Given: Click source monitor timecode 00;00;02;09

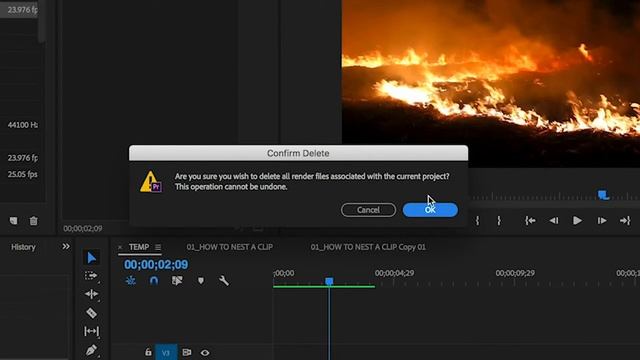Looking at the screenshot, I should [x=83, y=229].
